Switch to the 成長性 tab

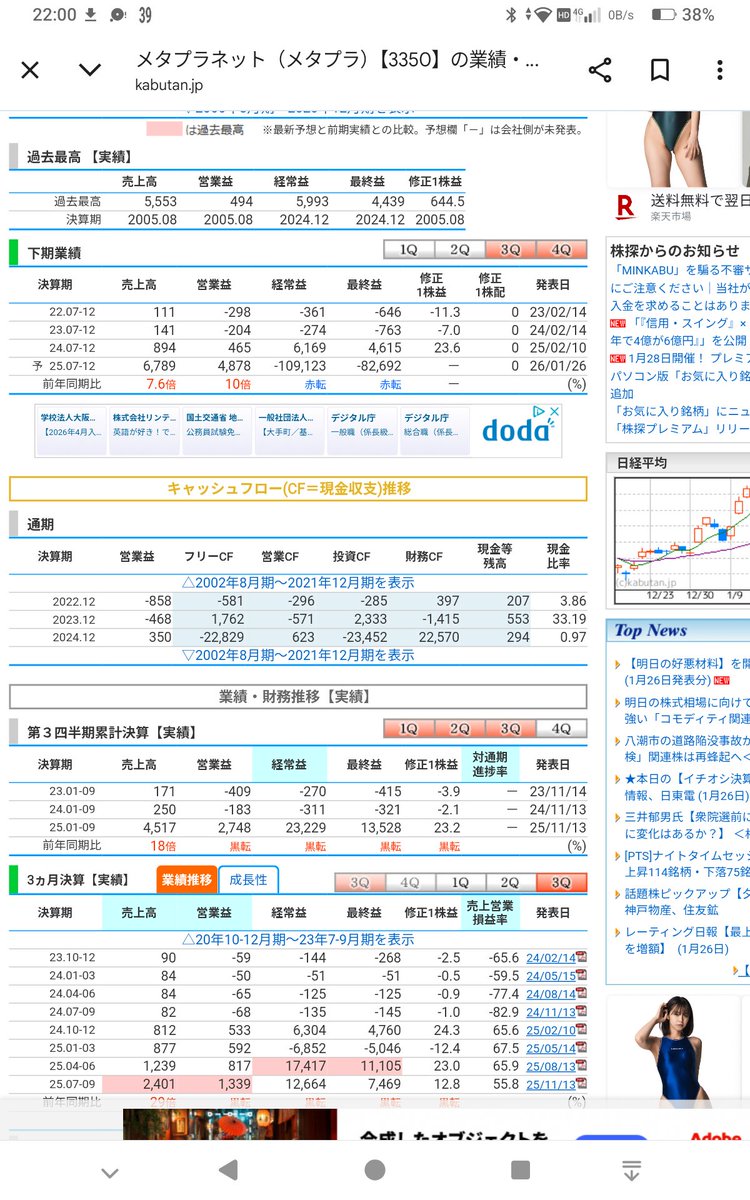pos(248,880)
